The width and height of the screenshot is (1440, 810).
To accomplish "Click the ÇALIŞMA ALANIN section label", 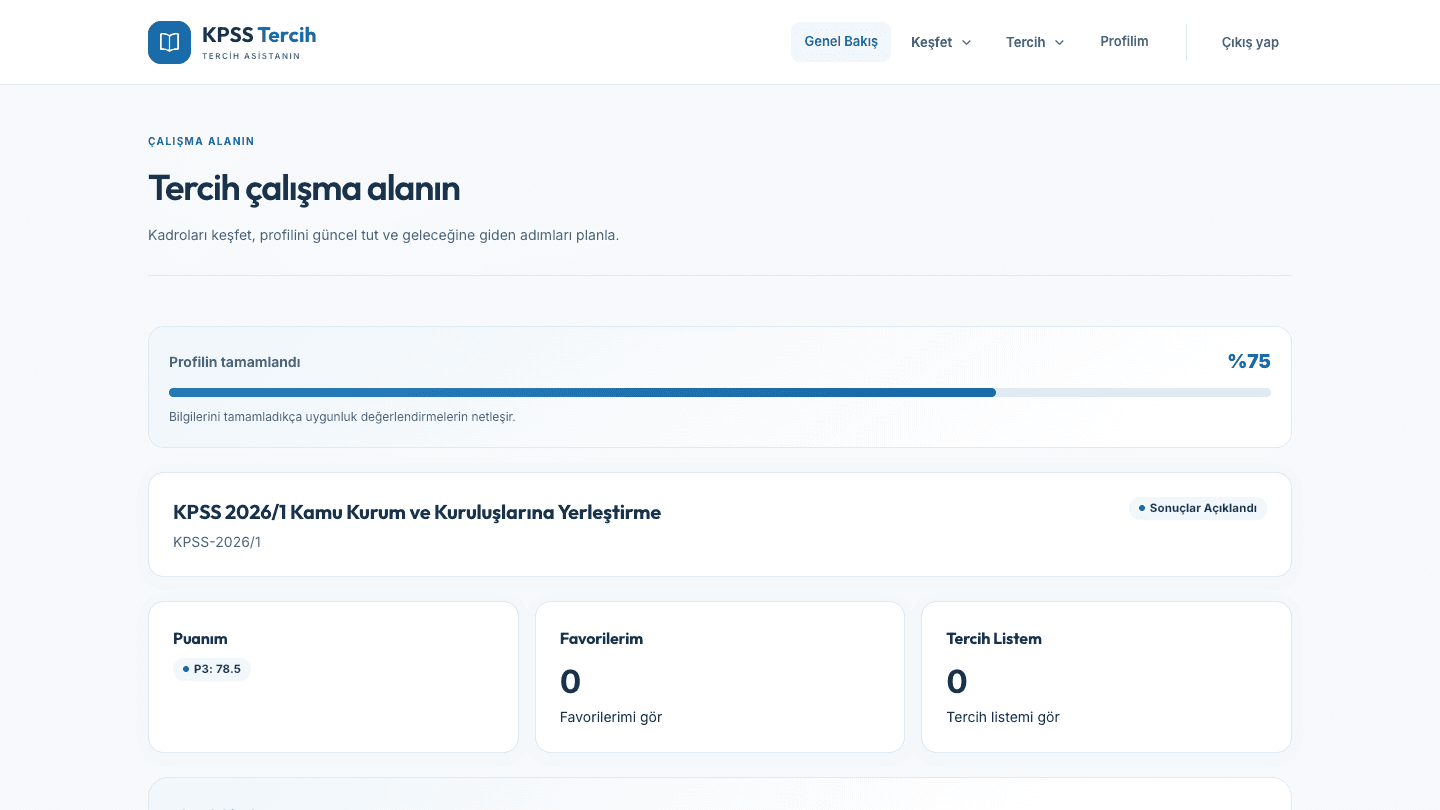I will [x=201, y=141].
